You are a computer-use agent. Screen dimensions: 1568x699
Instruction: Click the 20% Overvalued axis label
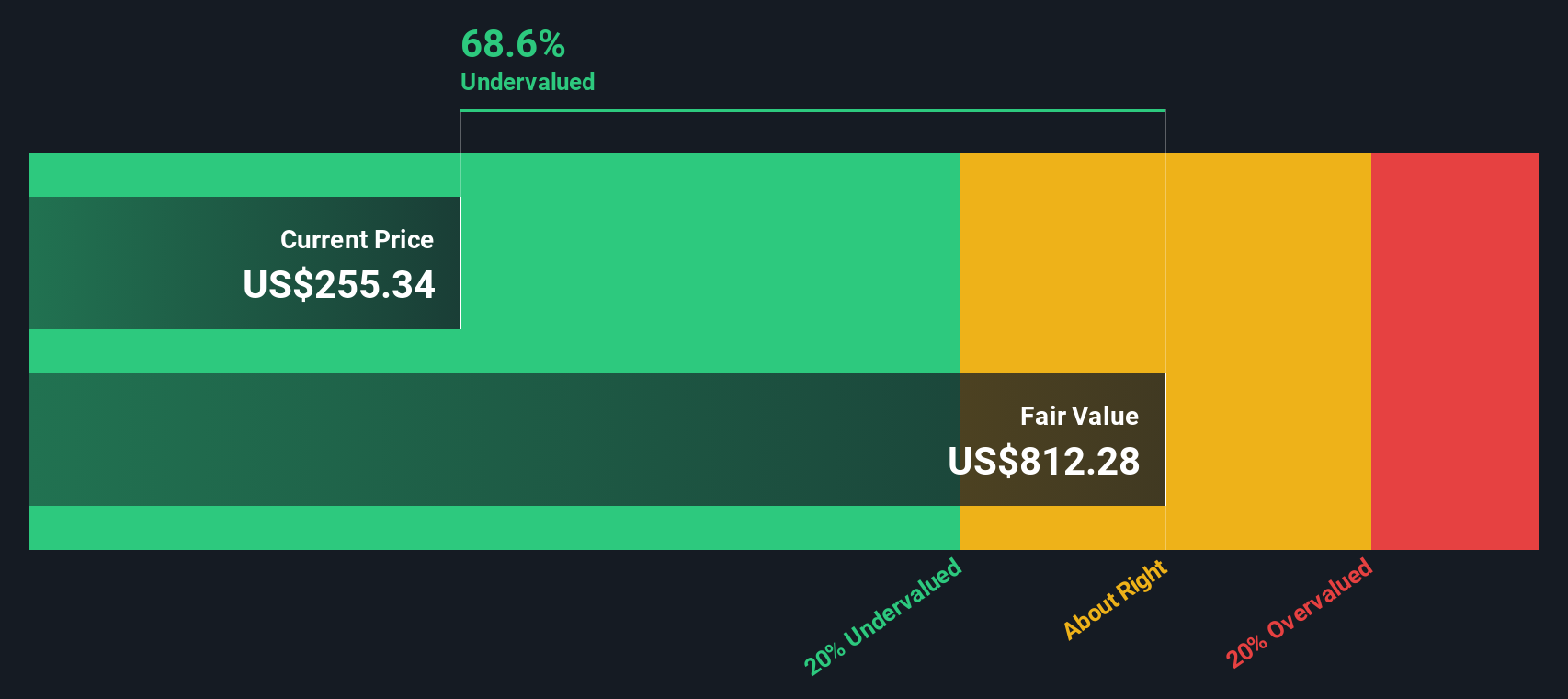1299,613
